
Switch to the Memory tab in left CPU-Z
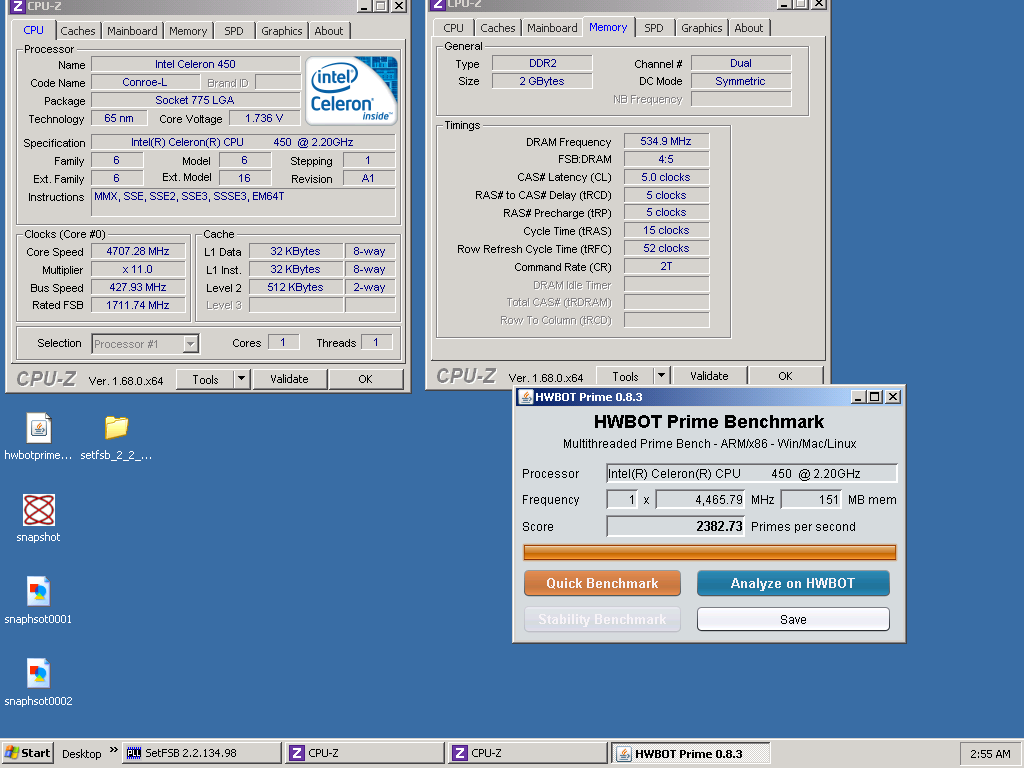[x=188, y=31]
